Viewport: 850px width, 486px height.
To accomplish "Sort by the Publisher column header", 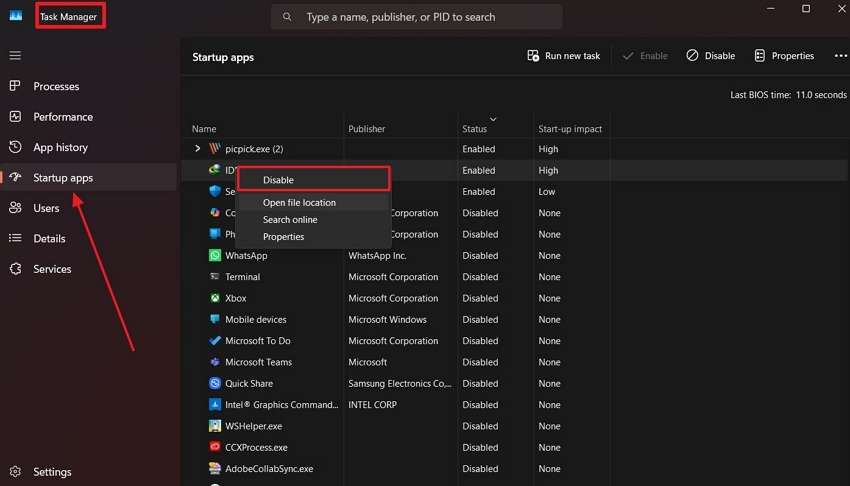I will [x=366, y=128].
